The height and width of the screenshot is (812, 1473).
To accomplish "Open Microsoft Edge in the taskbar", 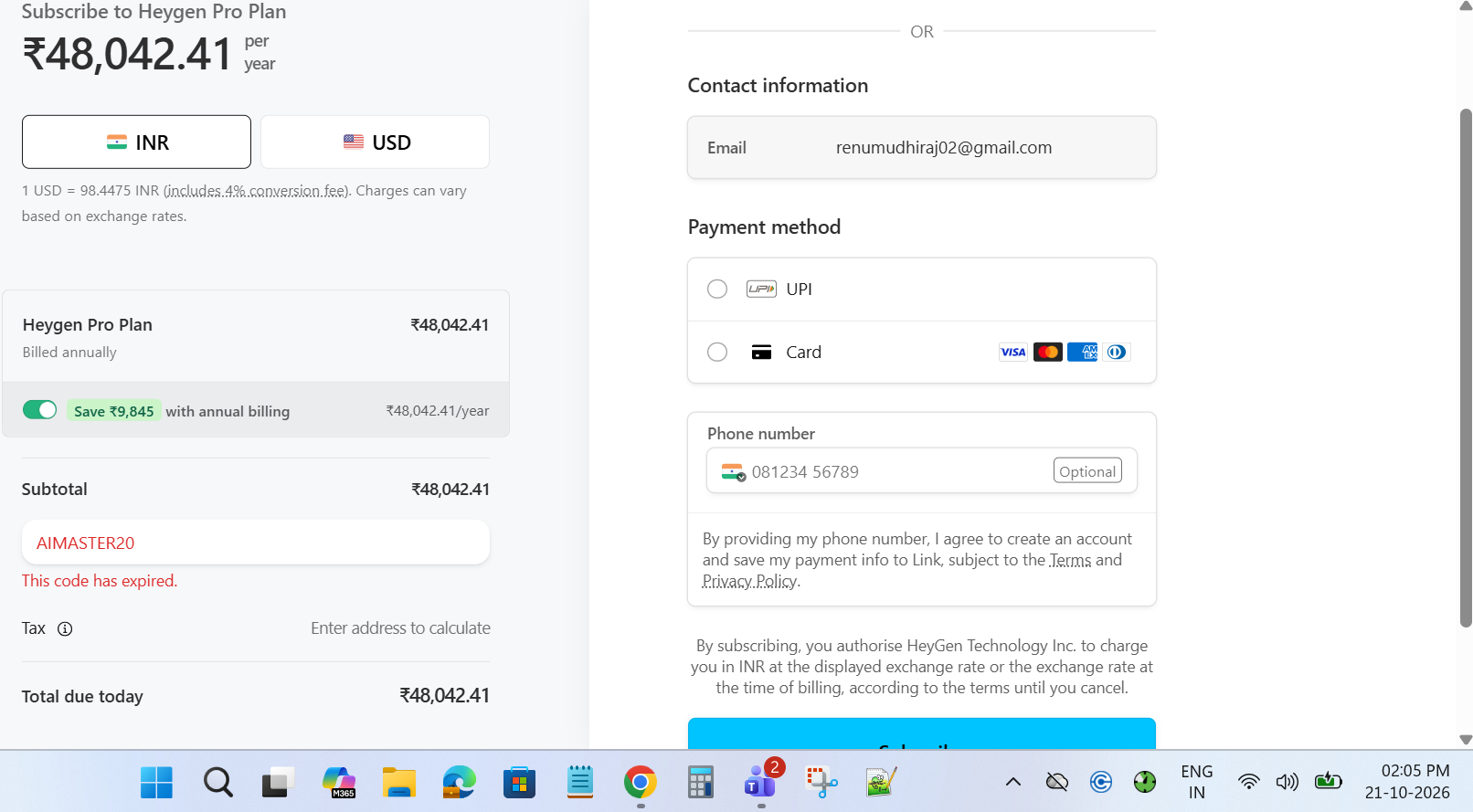I will [x=460, y=783].
